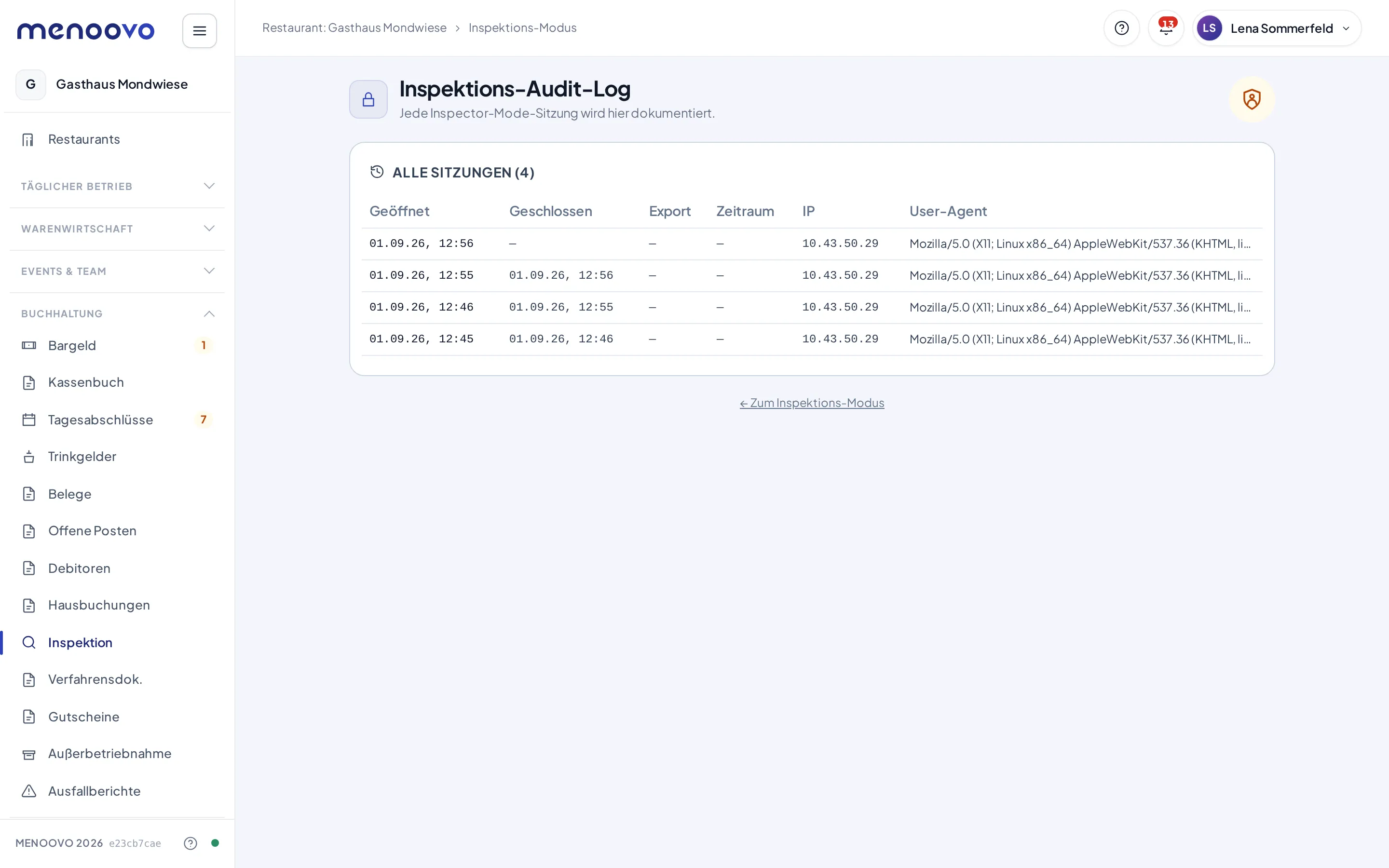Screen dimensions: 1389x868
Task: Expand Warenwirtschaft section
Action: tap(117, 229)
